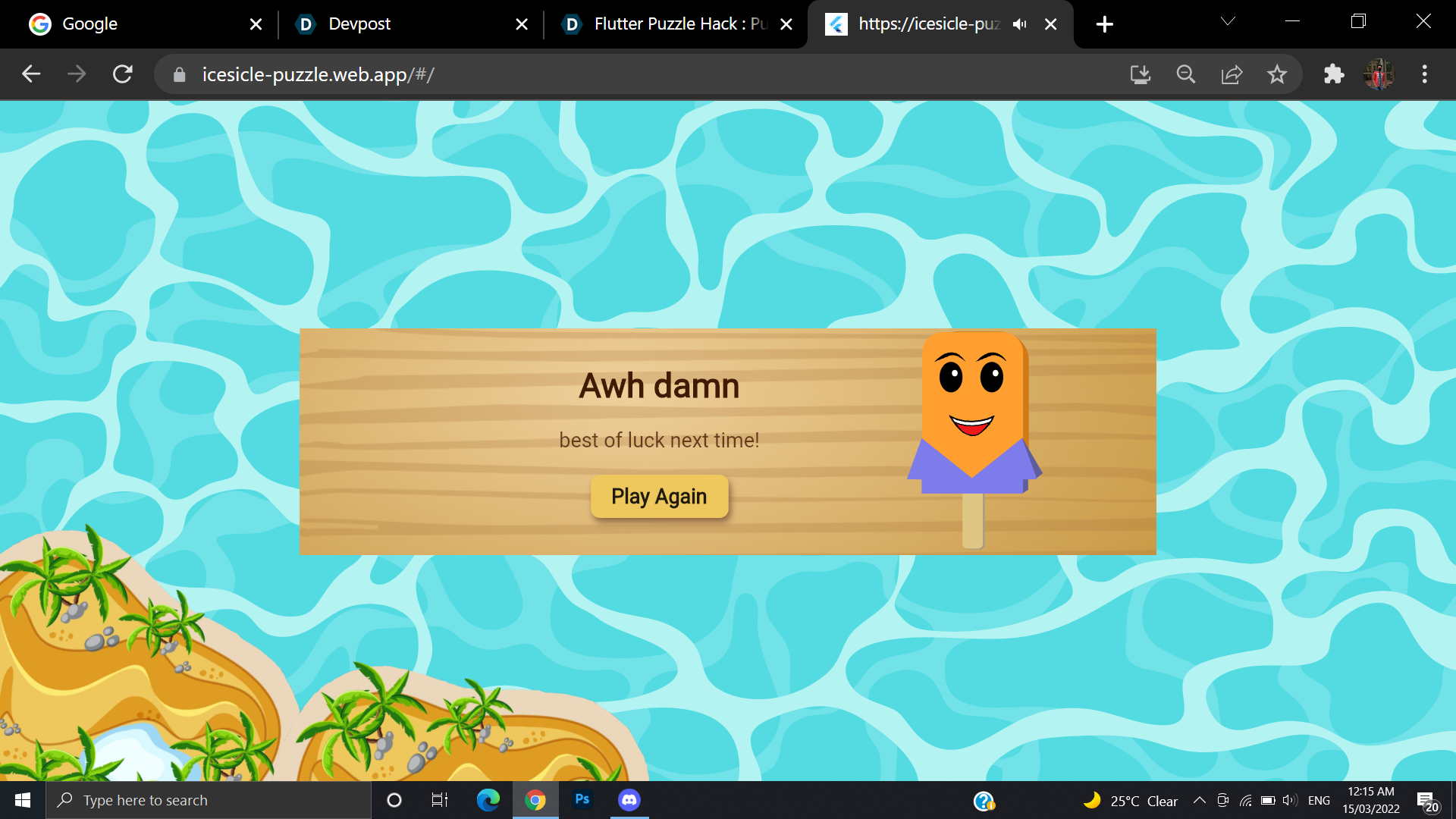This screenshot has height=819, width=1456.
Task: Open the Chrome profile avatar
Action: 1379,74
